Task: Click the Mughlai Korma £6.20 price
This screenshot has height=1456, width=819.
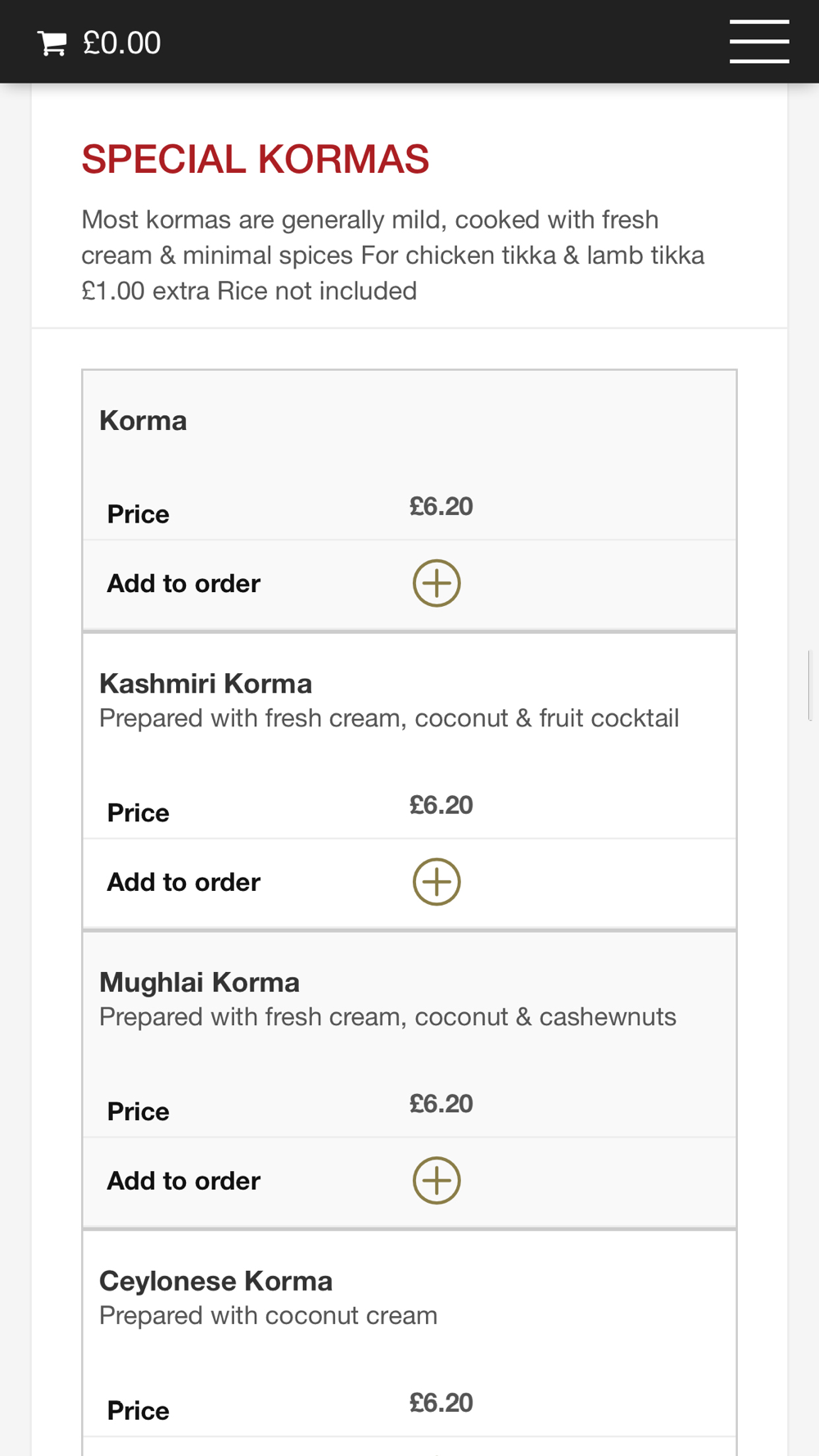Action: click(x=441, y=1104)
